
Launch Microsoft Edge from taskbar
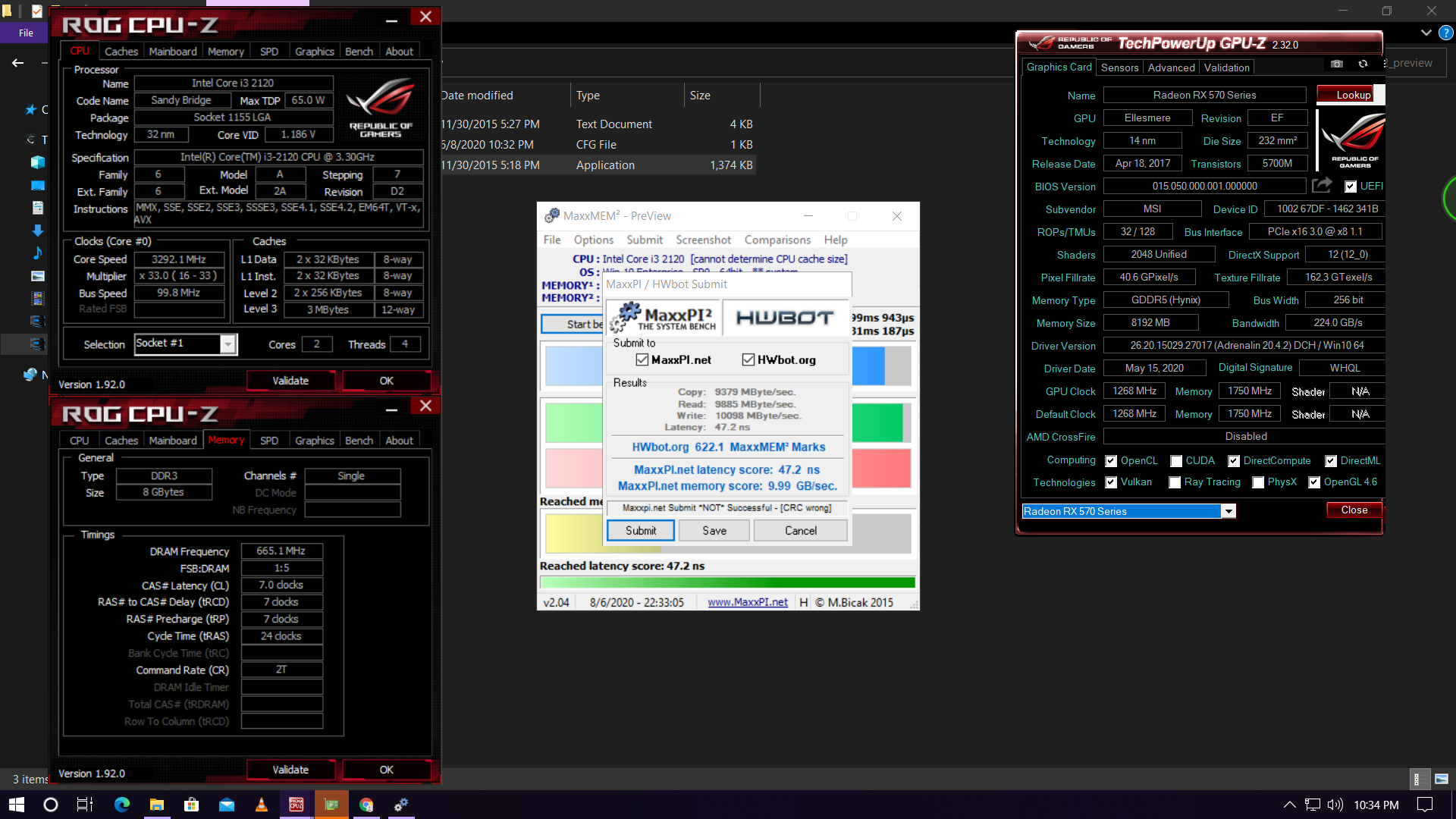(x=121, y=805)
